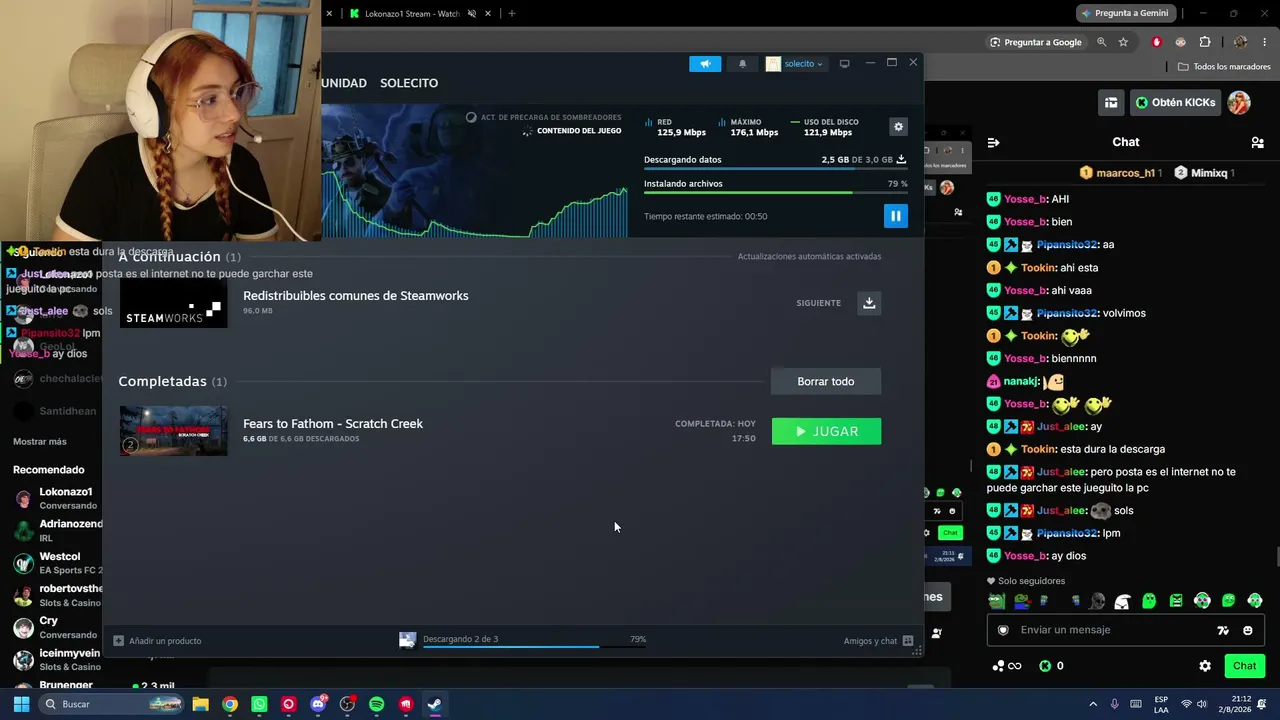Open WhatsApp from taskbar

[x=259, y=704]
